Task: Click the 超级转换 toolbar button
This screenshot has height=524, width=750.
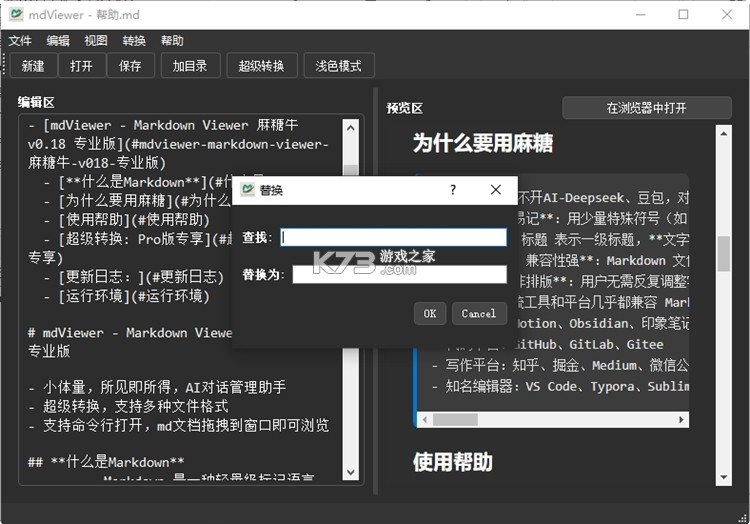Action: click(x=261, y=66)
